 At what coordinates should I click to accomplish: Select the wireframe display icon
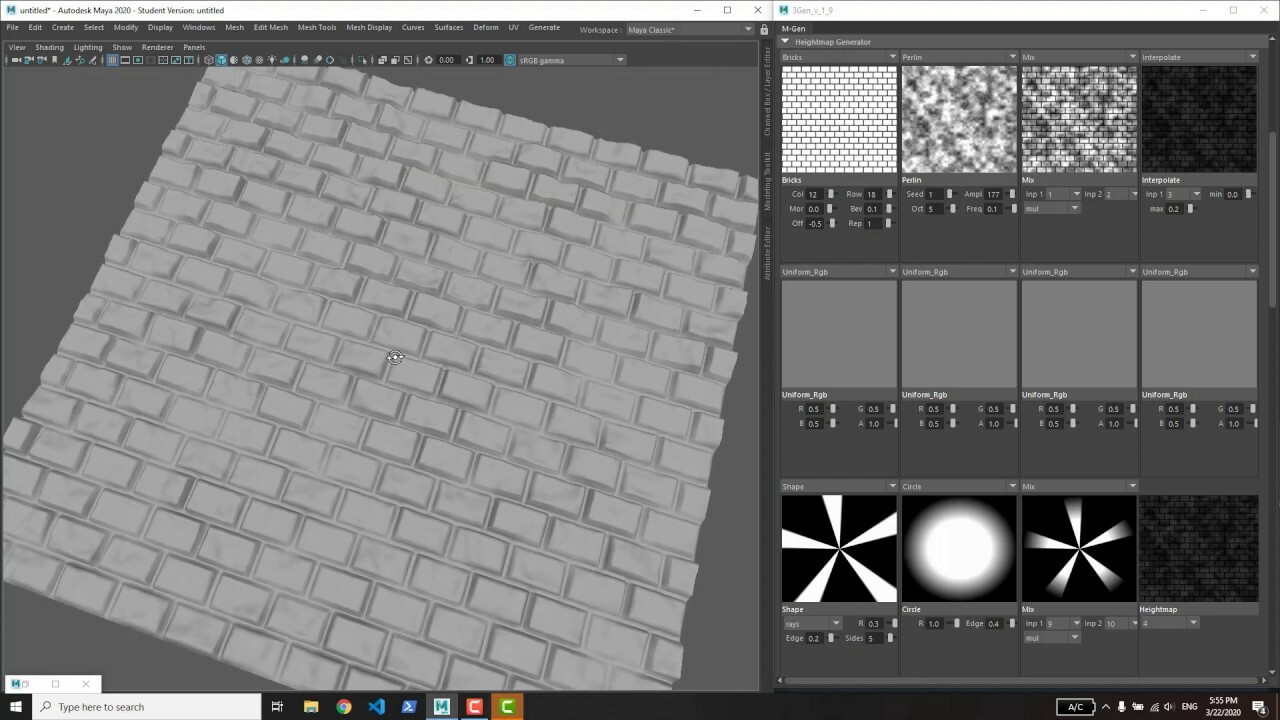pyautogui.click(x=208, y=59)
